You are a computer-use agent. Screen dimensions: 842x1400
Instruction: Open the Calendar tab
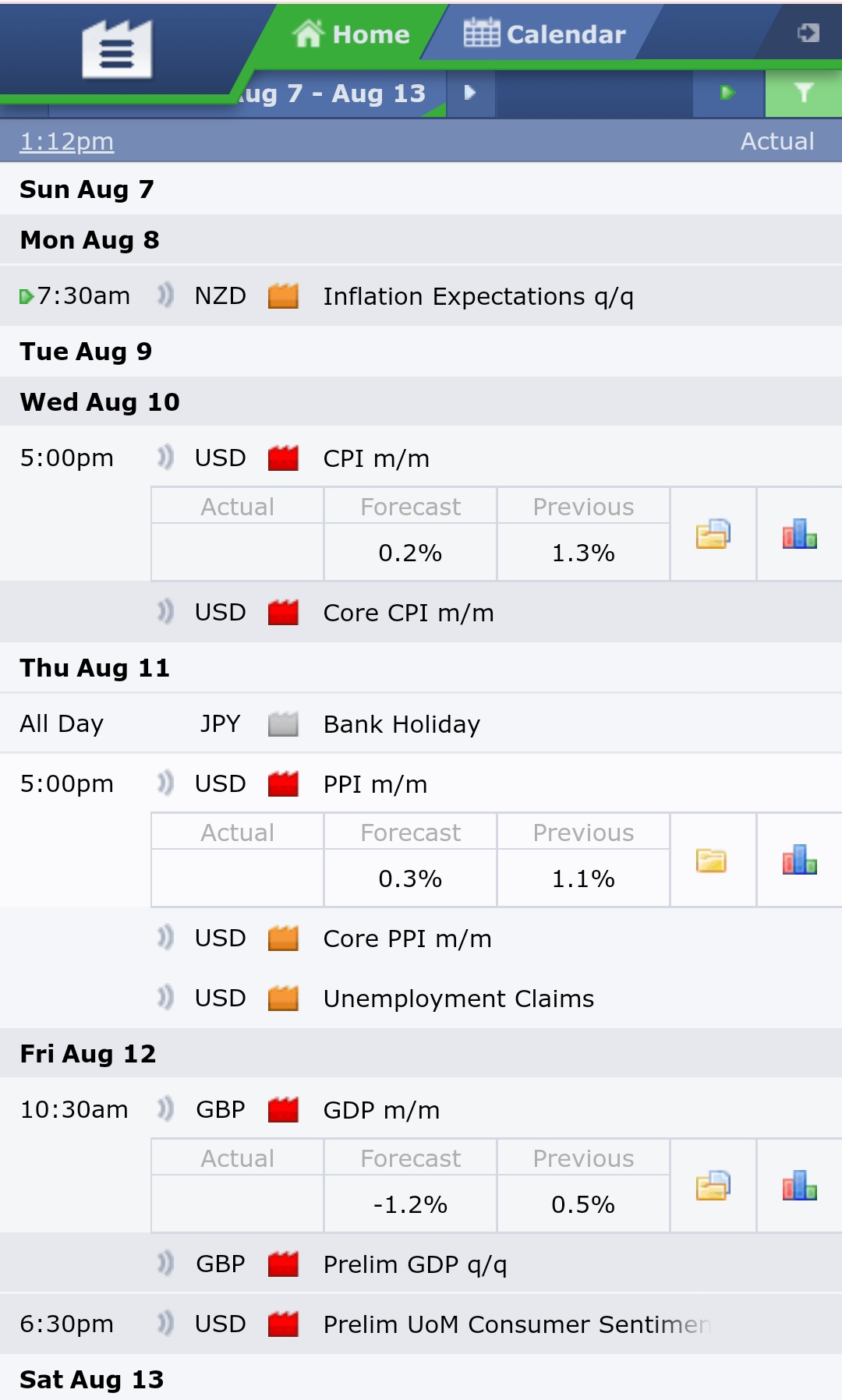pyautogui.click(x=545, y=34)
